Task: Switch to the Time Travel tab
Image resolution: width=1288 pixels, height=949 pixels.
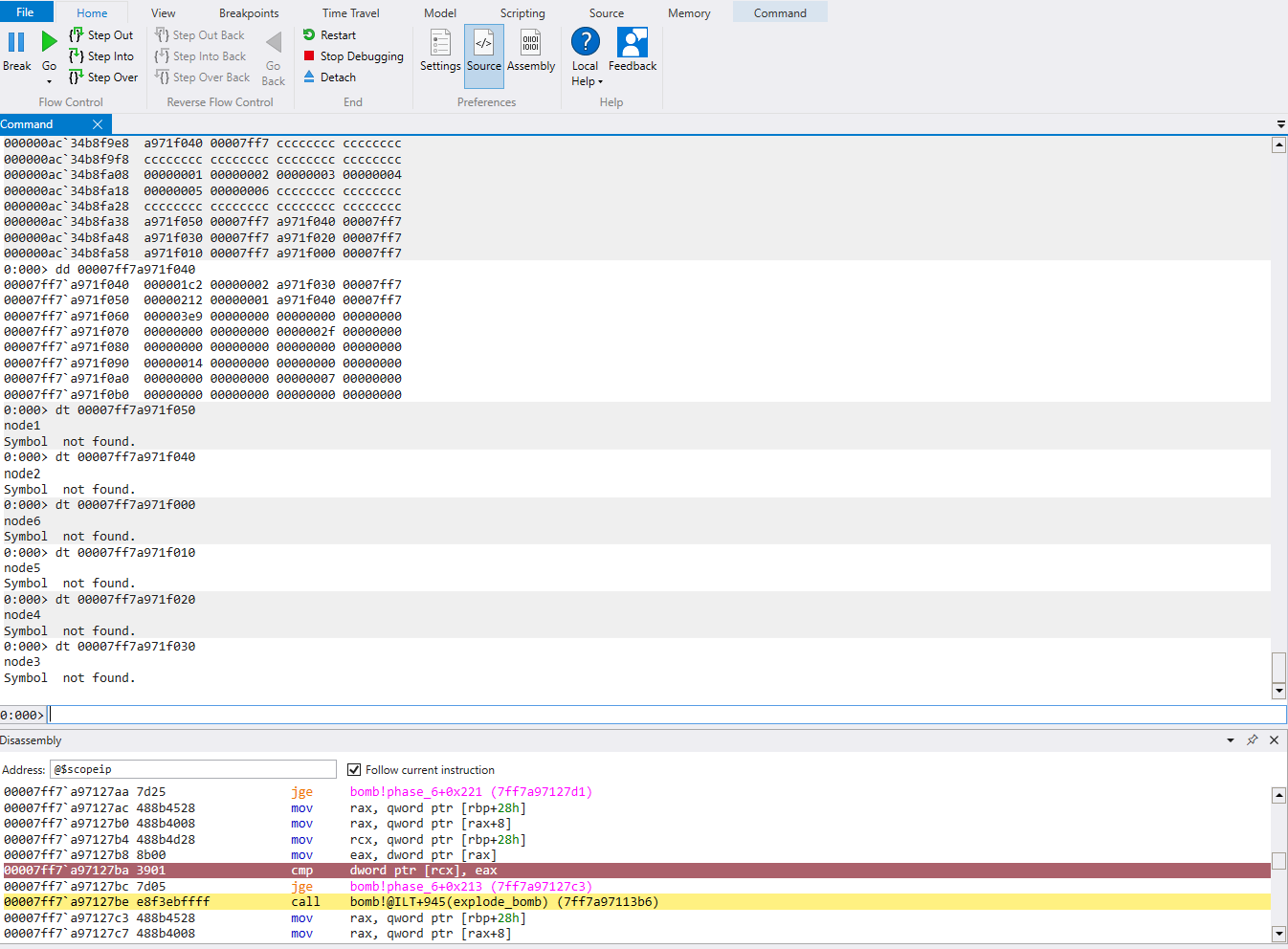Action: click(350, 13)
